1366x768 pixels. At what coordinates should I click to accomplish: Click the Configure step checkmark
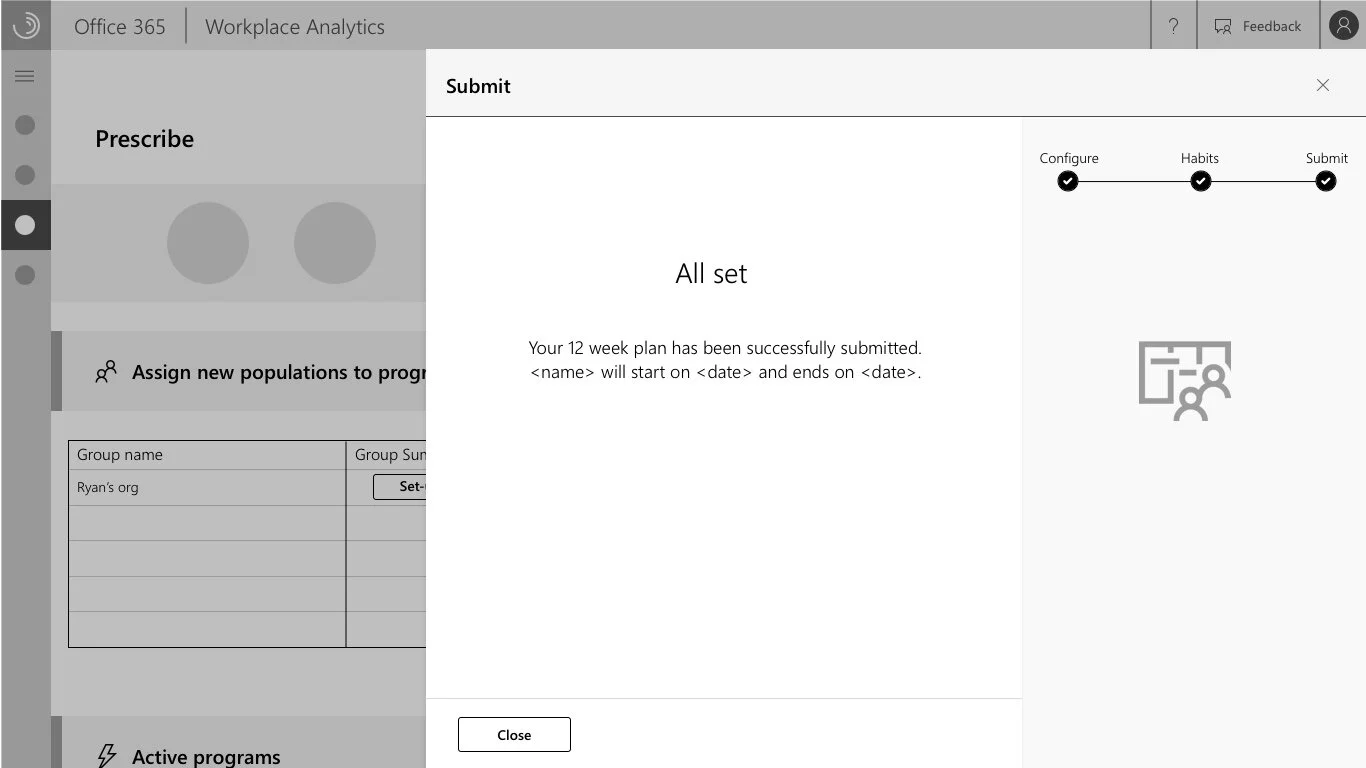1067,181
